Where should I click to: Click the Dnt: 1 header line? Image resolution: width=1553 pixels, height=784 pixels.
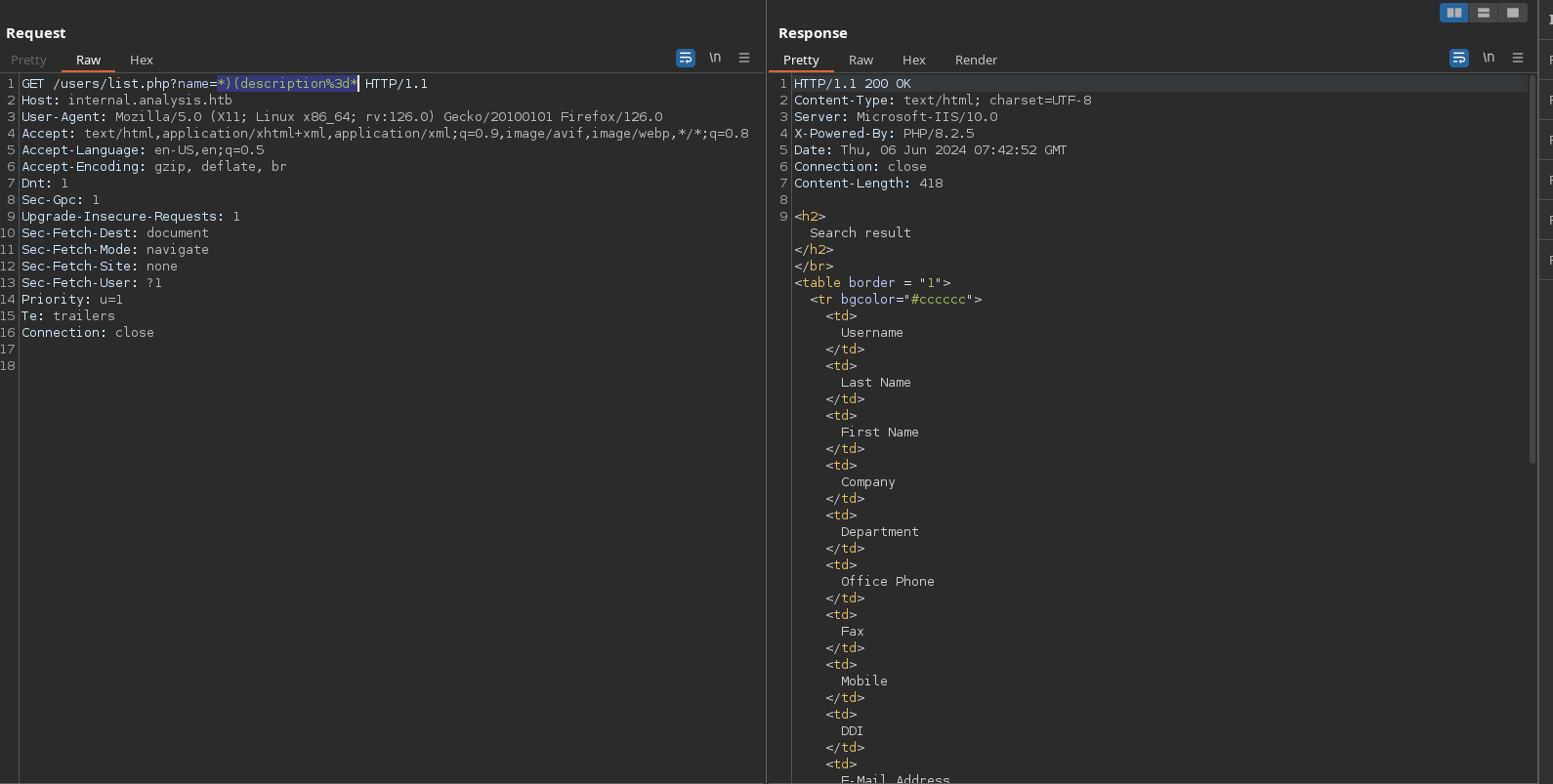45,184
